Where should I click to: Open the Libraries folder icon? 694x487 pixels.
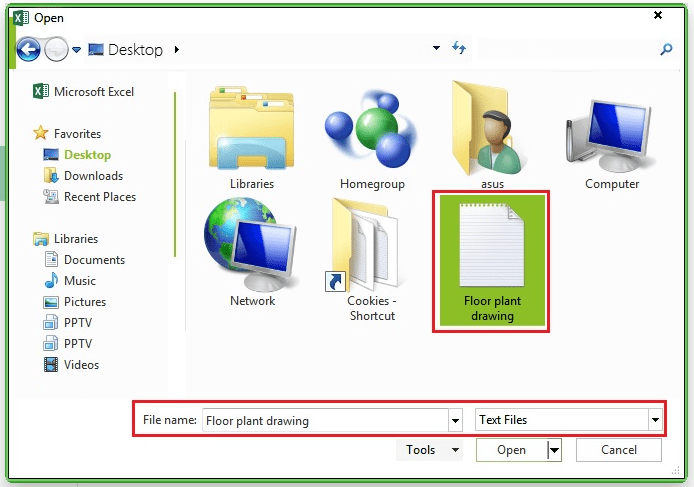pos(251,130)
